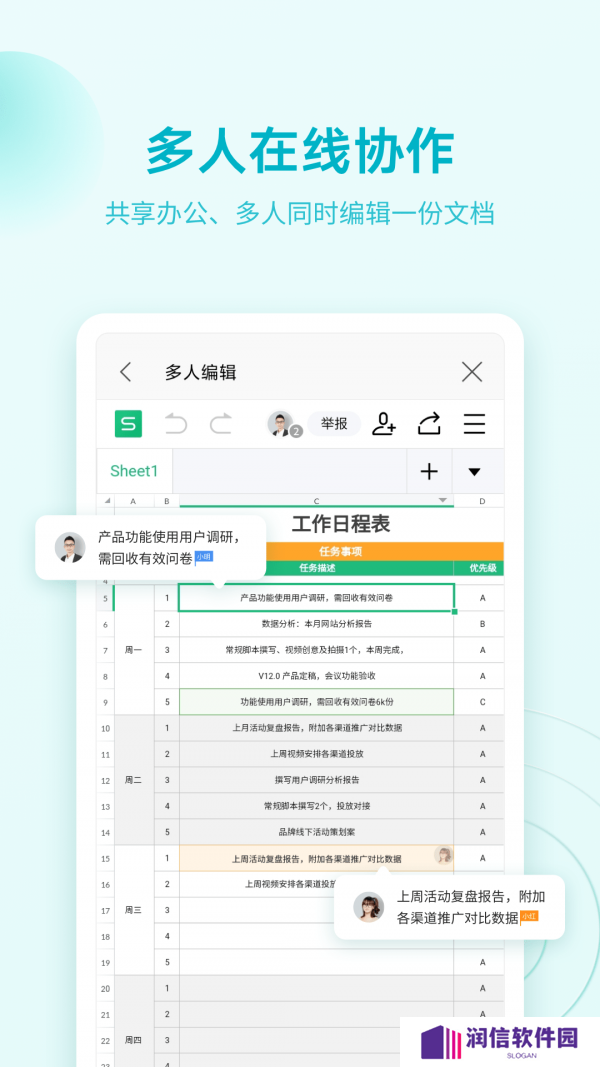Click the 周四 merged cell

[x=134, y=1021]
